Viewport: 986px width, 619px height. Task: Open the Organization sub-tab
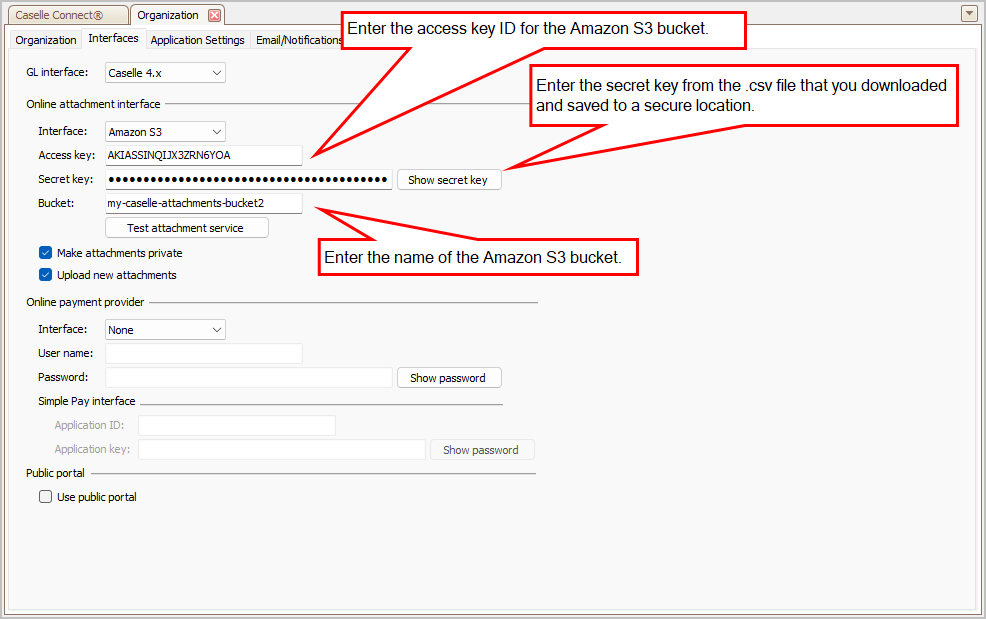(45, 40)
